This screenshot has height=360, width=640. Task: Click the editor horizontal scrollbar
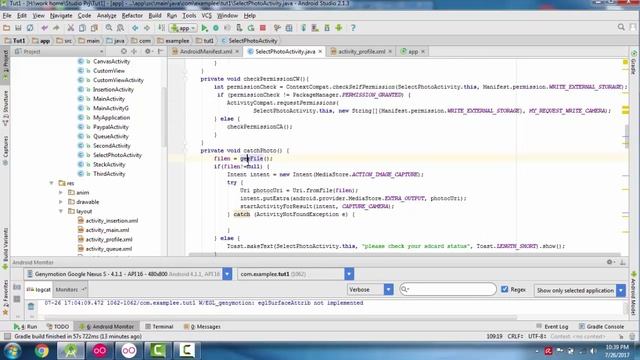(406, 254)
